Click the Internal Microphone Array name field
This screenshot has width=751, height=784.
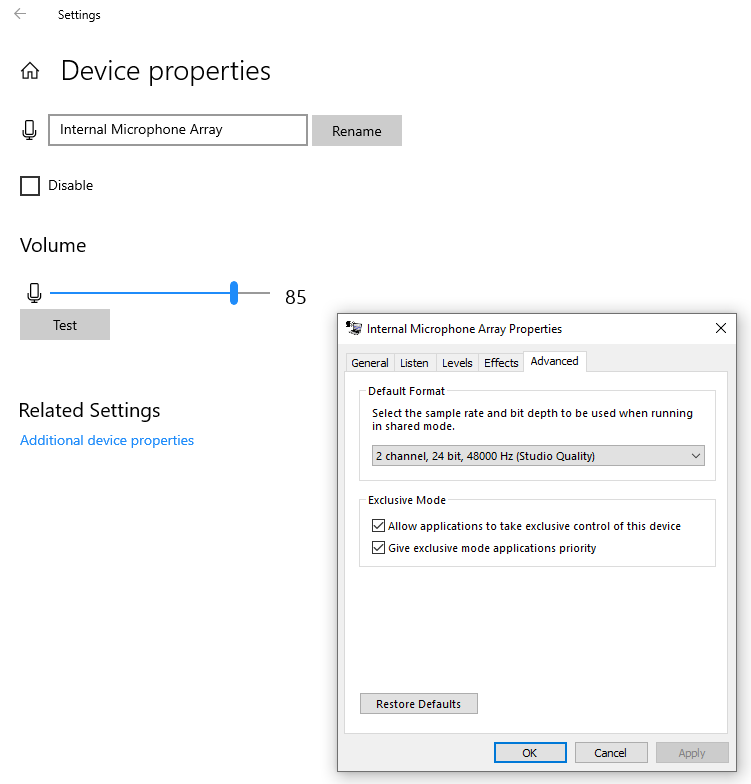(178, 130)
